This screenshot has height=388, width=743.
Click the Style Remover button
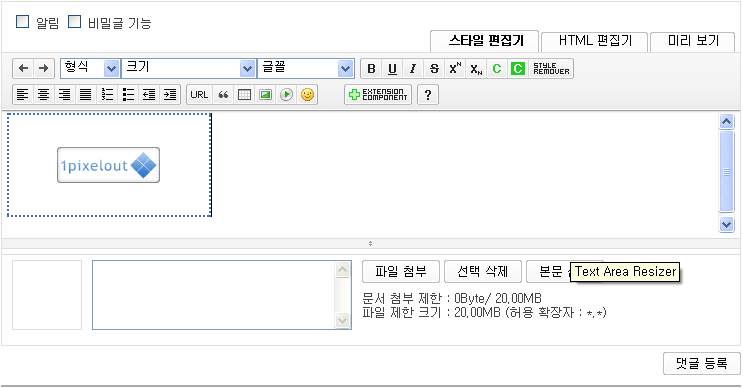(551, 69)
